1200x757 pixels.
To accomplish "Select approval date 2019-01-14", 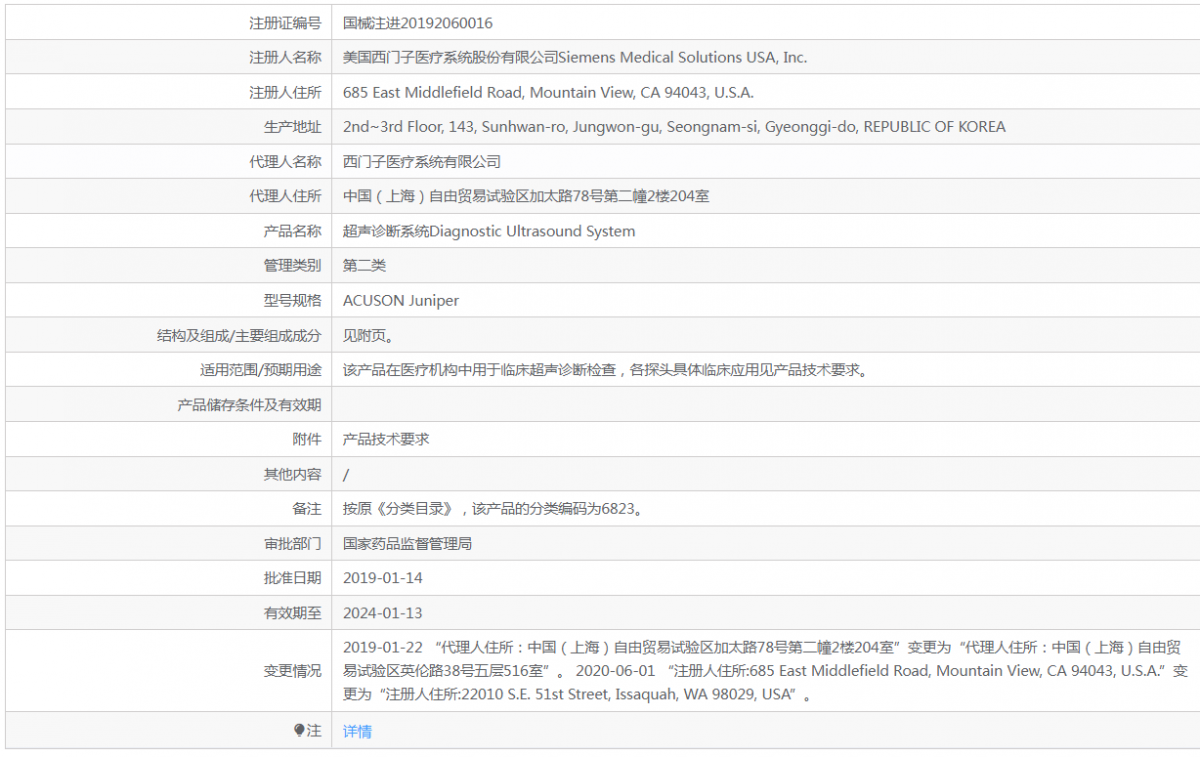I will [383, 578].
